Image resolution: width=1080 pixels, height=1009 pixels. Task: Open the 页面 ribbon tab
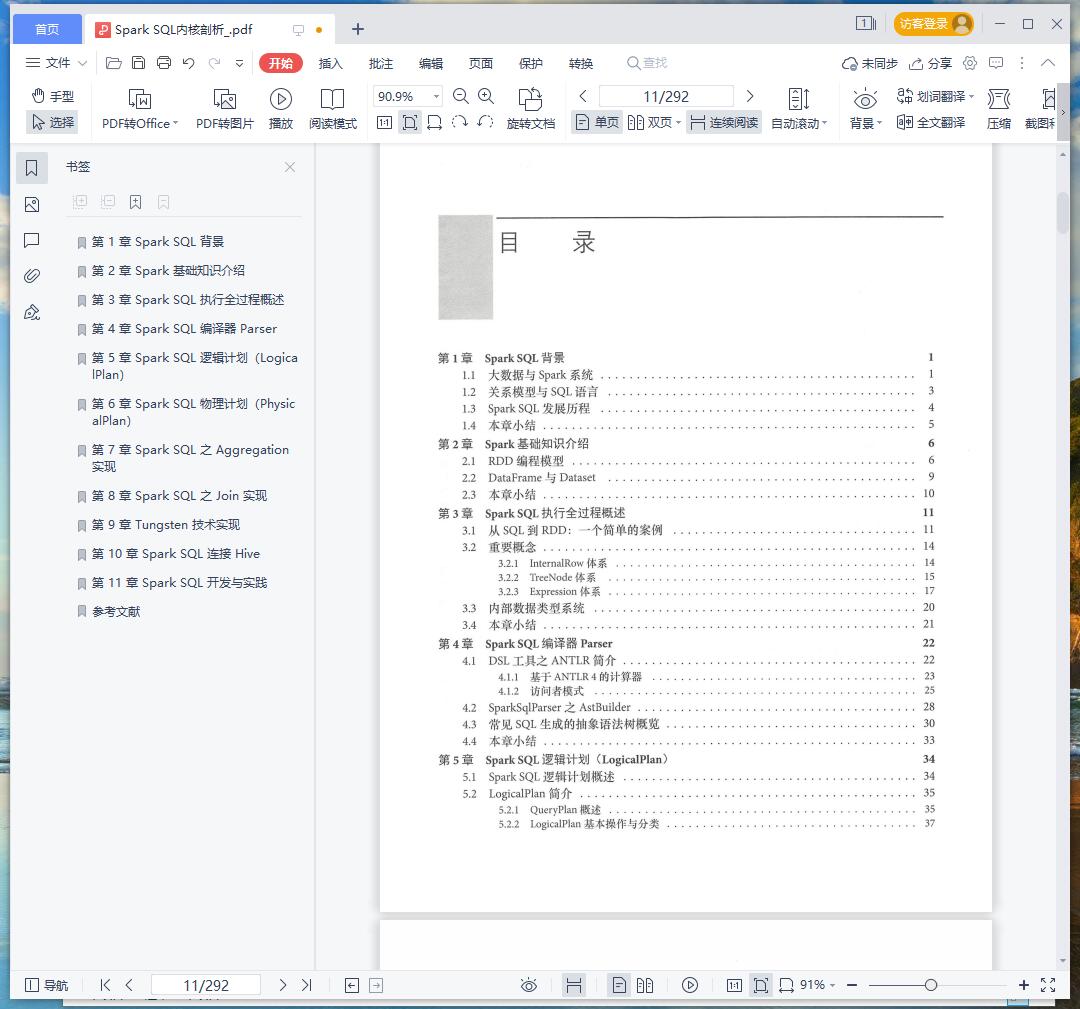pos(481,63)
